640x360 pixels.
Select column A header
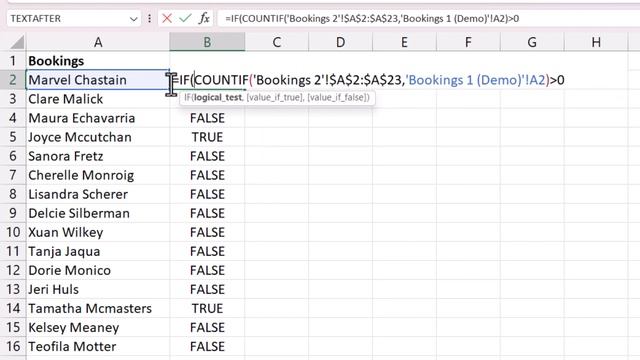pos(98,42)
